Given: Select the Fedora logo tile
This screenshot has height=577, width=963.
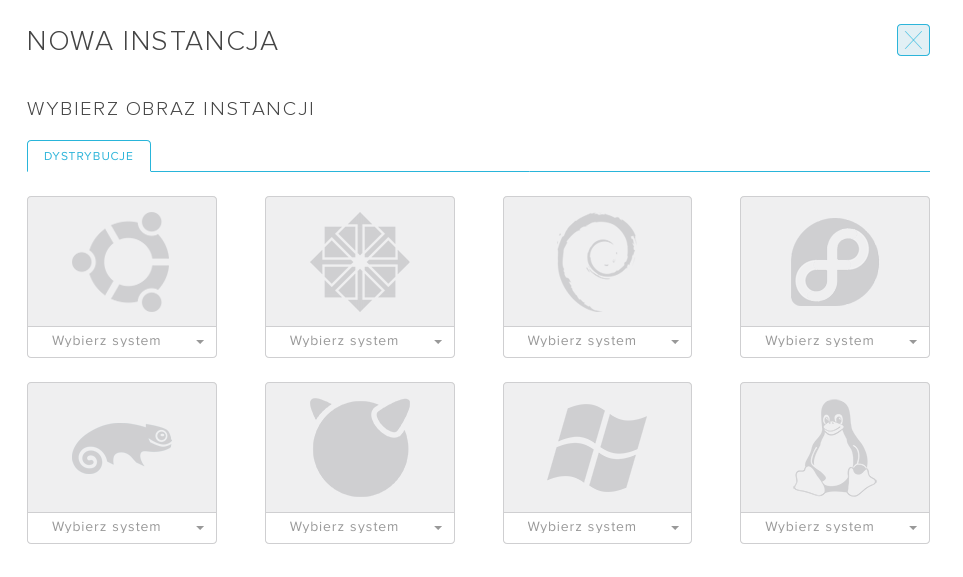Looking at the screenshot, I should 835,262.
